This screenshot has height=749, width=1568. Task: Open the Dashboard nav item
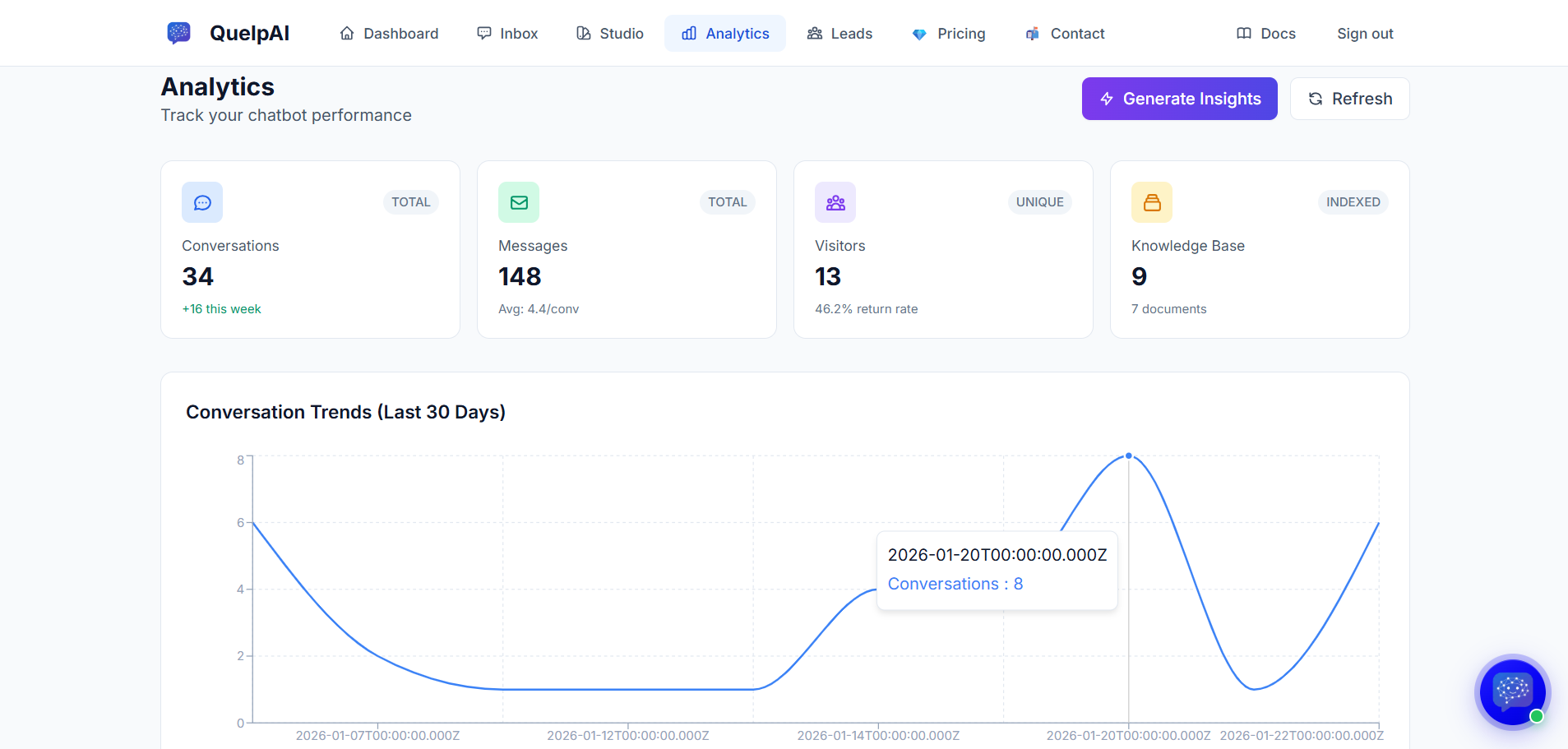(389, 34)
